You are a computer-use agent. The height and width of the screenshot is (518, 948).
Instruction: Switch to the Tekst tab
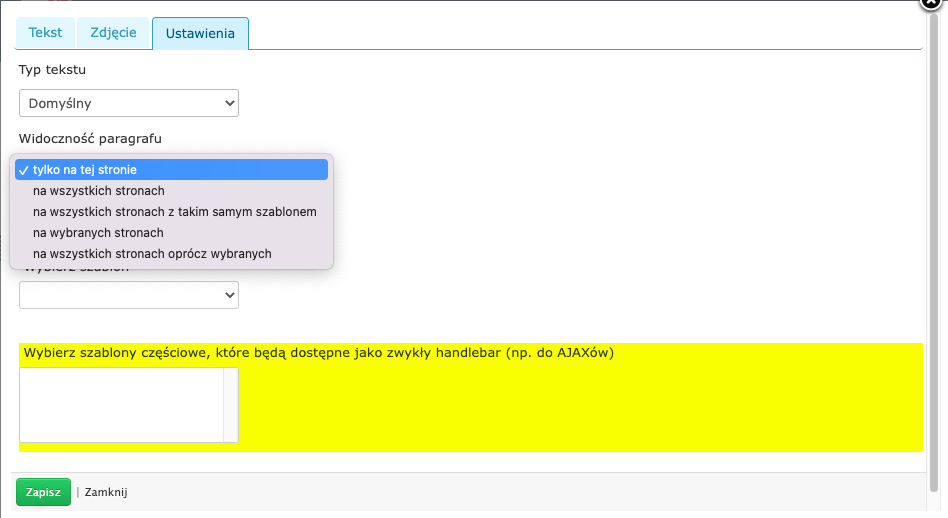45,33
